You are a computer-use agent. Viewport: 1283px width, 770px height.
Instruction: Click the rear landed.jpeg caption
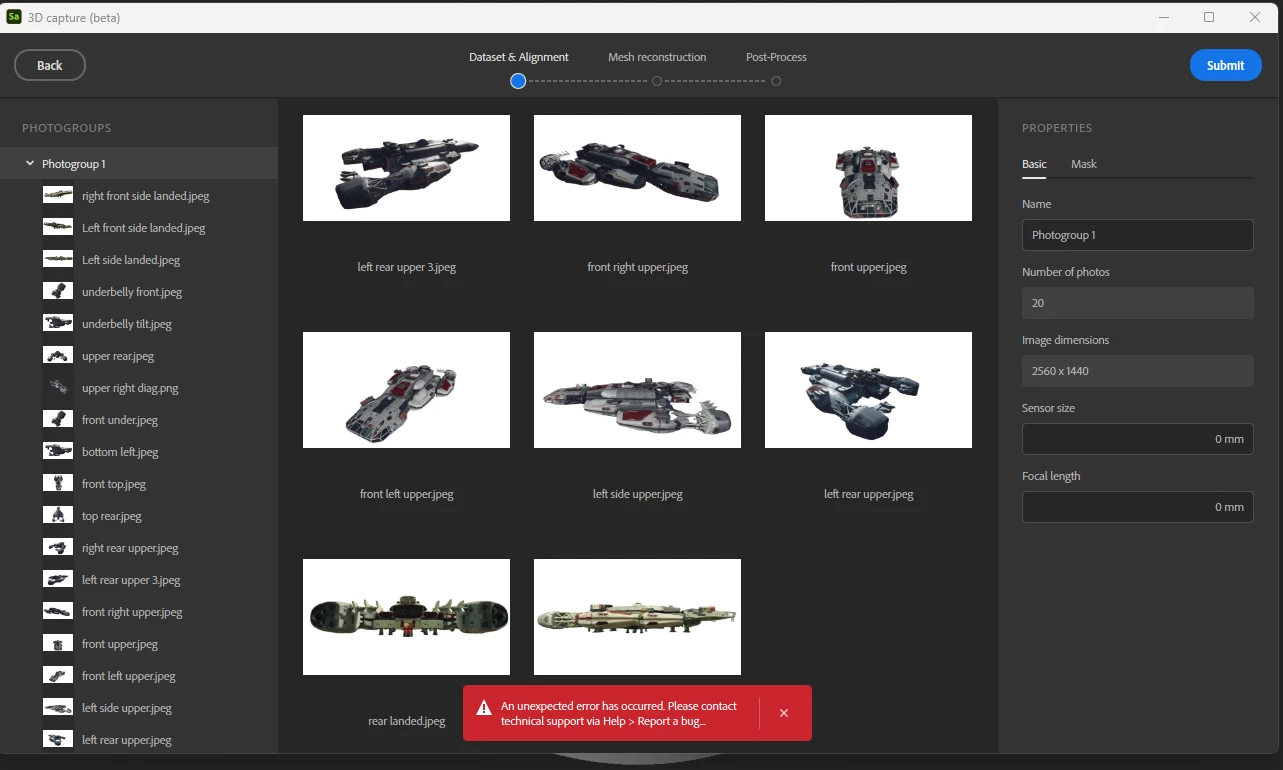406,721
